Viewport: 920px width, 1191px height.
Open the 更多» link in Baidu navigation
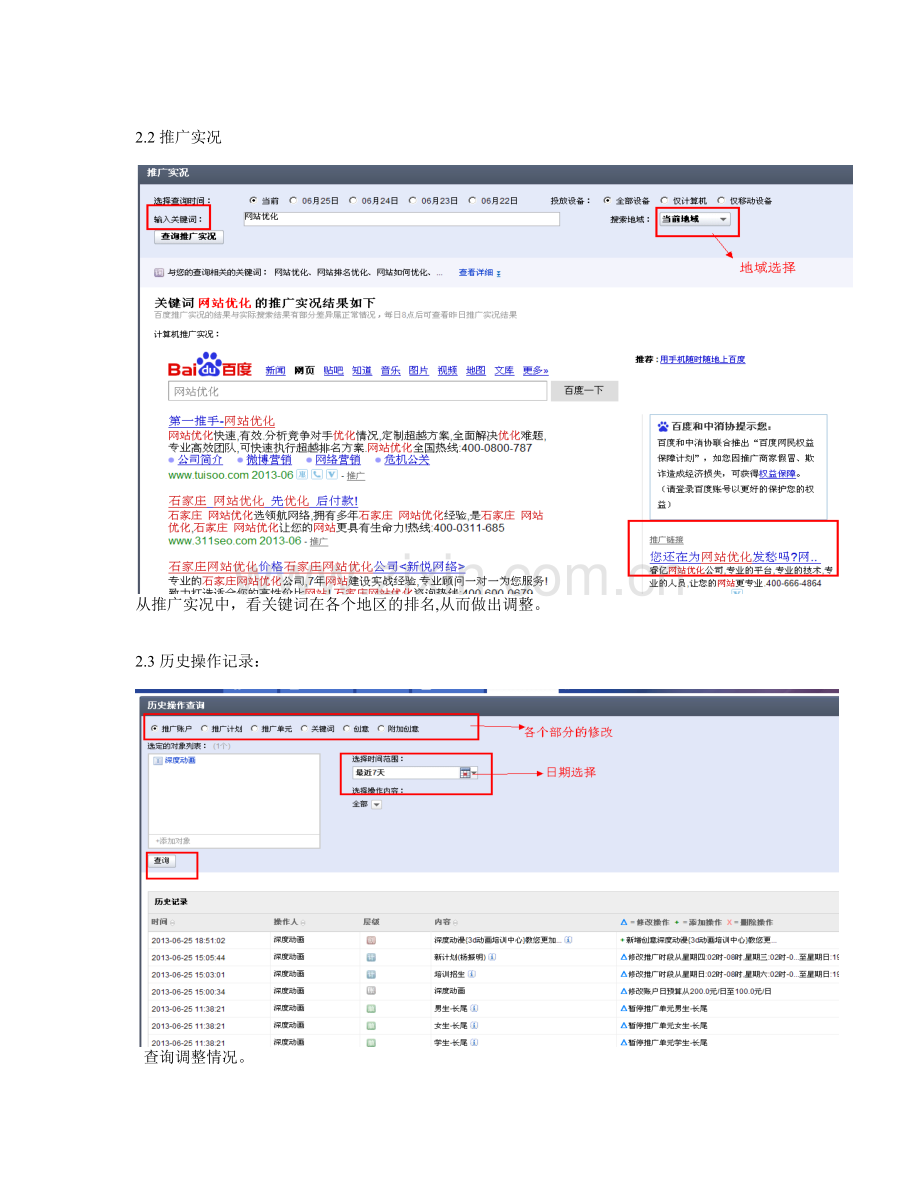click(x=536, y=371)
